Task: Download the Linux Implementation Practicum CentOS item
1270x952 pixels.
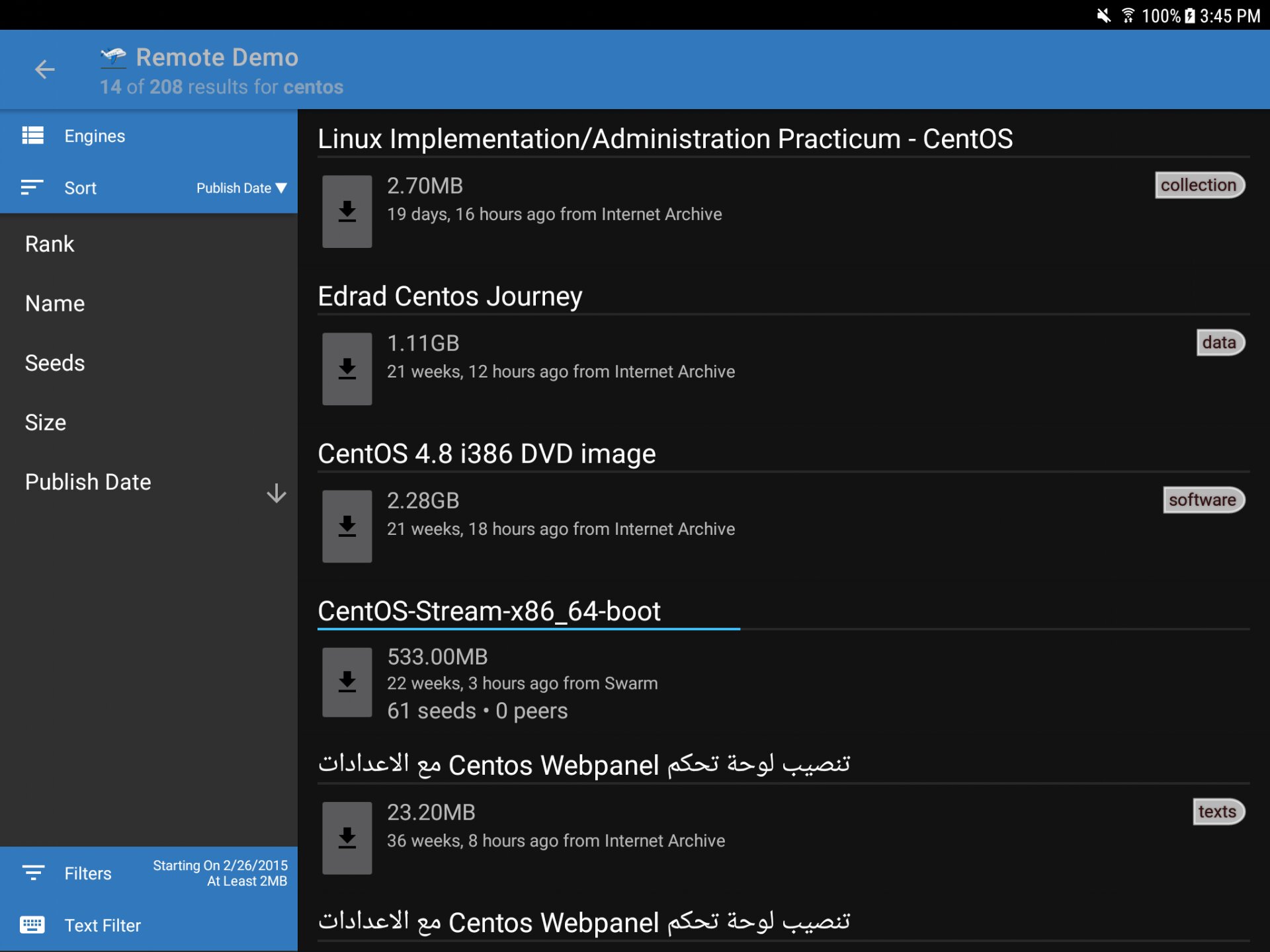Action: coord(347,212)
